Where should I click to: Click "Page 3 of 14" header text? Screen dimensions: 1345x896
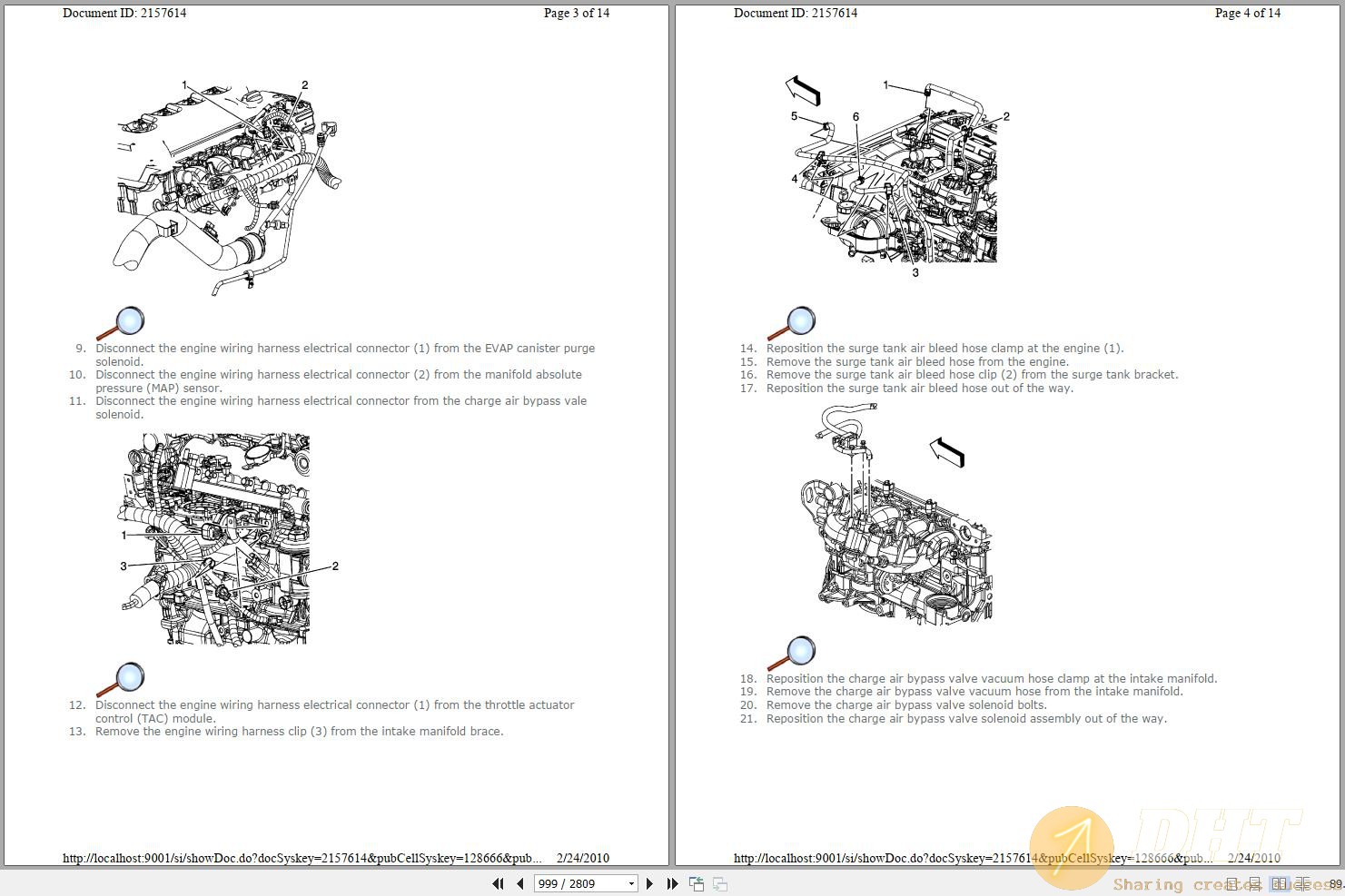coord(577,13)
